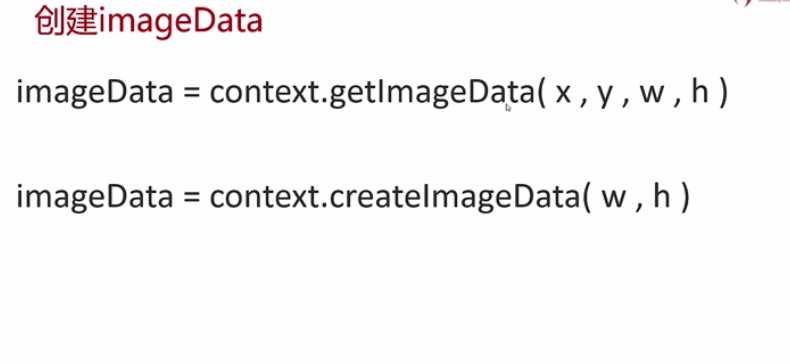Click the closing parenthesis of createImageData call
The width and height of the screenshot is (790, 364).
point(685,197)
